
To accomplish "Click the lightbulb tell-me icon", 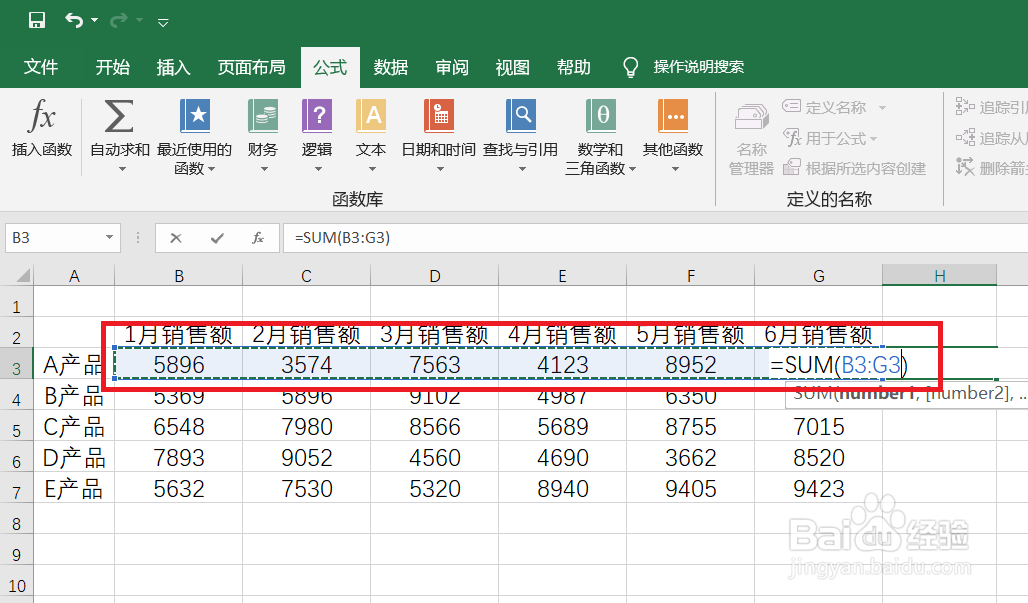I will [630, 67].
